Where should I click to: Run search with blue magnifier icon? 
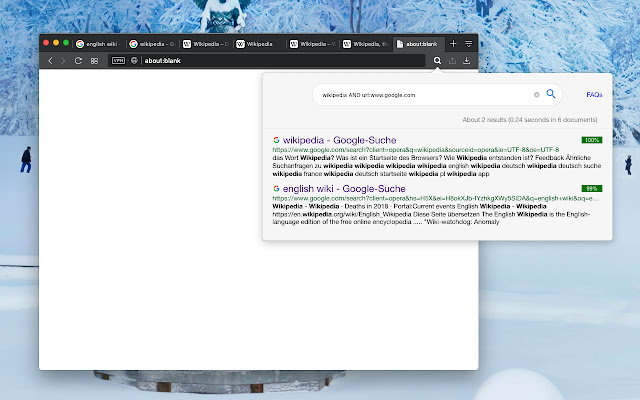(551, 94)
